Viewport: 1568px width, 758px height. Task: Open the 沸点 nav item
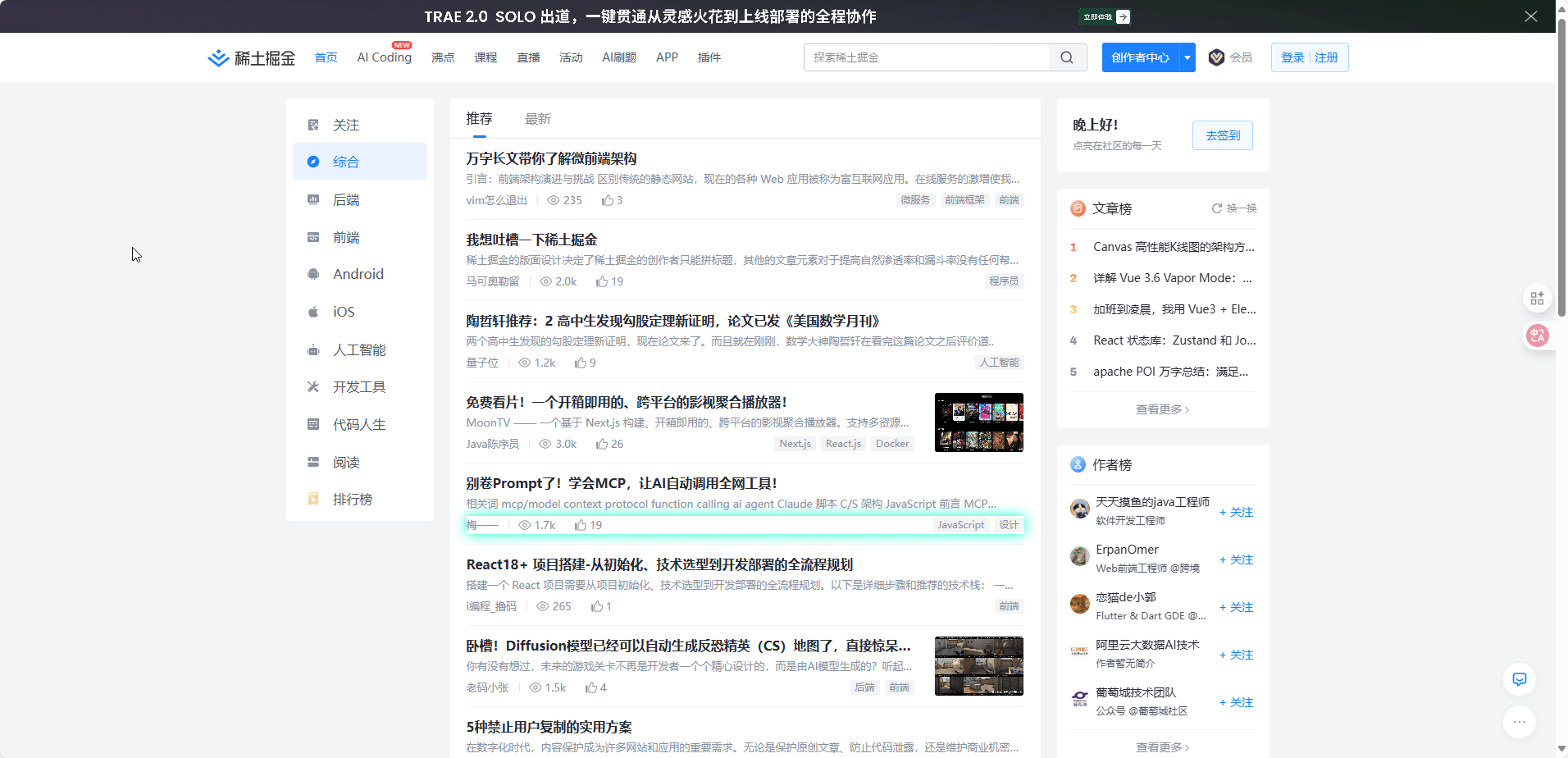[x=443, y=57]
